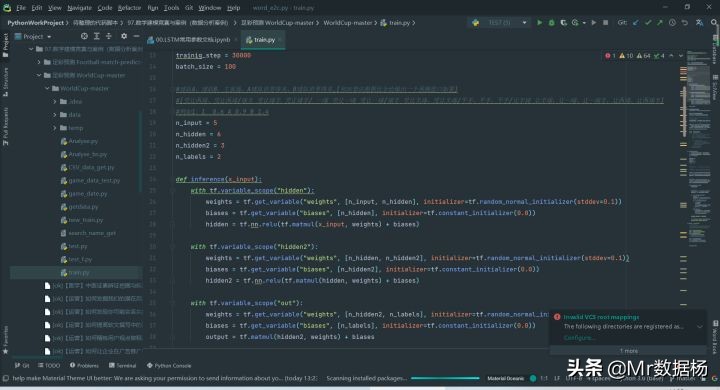The height and width of the screenshot is (390, 720).
Task: Expand the Invalid VCS root mappings notification
Action: pos(700,327)
